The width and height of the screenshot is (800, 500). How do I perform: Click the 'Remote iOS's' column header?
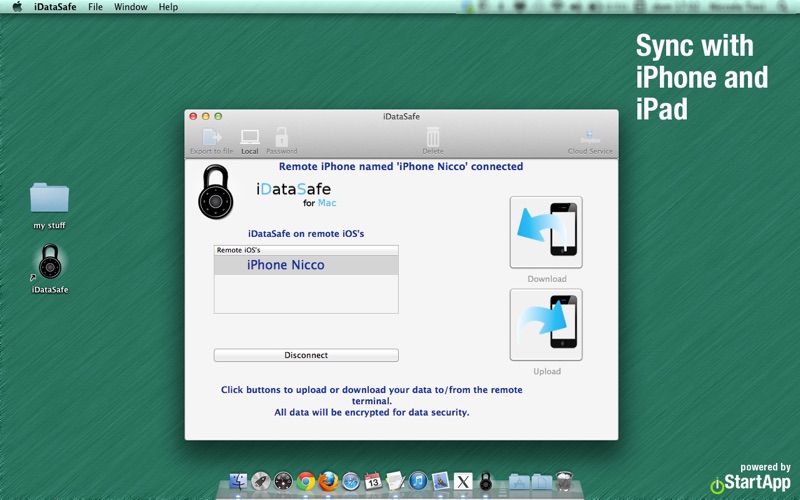tap(306, 250)
